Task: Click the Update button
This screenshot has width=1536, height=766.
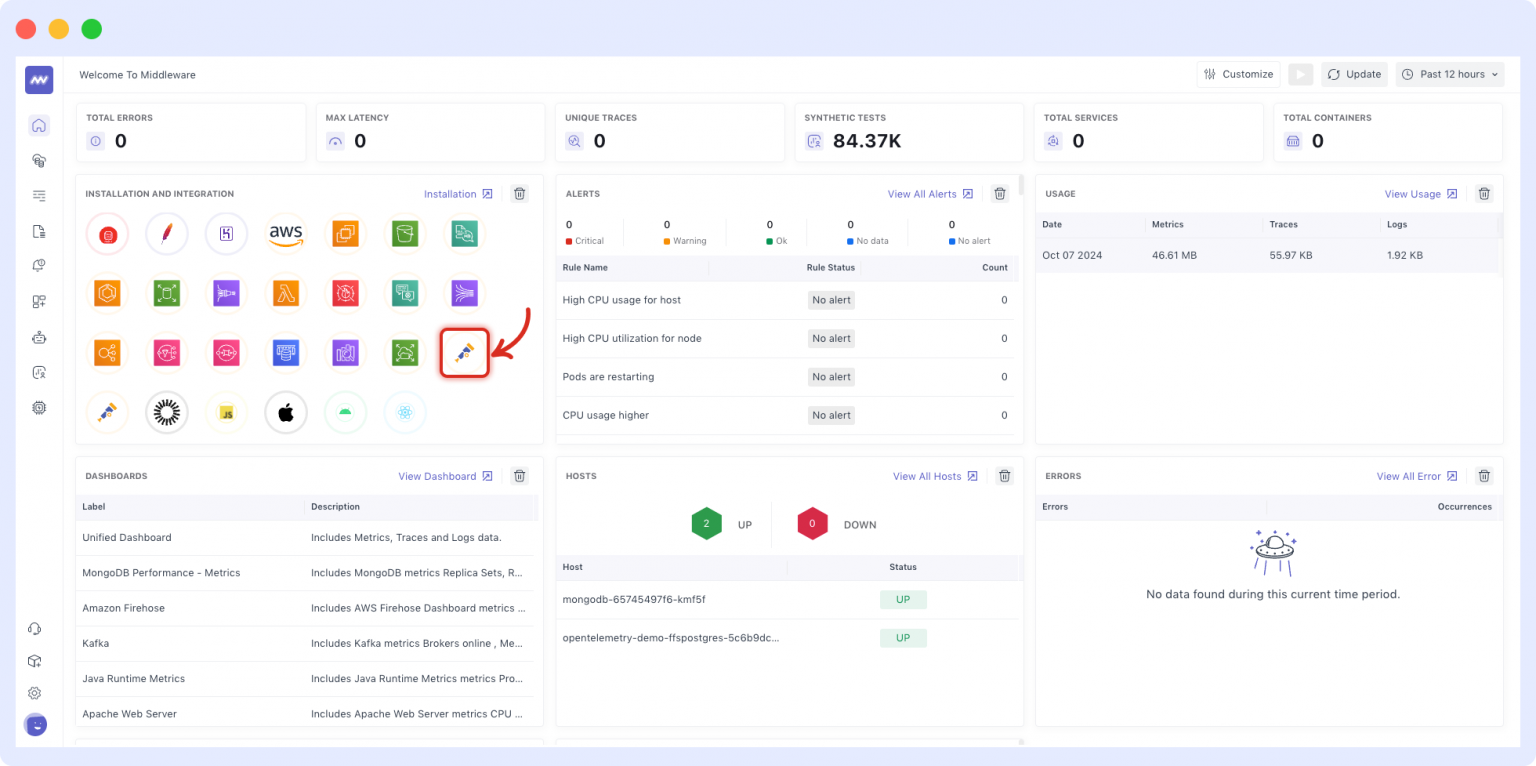Action: point(1354,74)
